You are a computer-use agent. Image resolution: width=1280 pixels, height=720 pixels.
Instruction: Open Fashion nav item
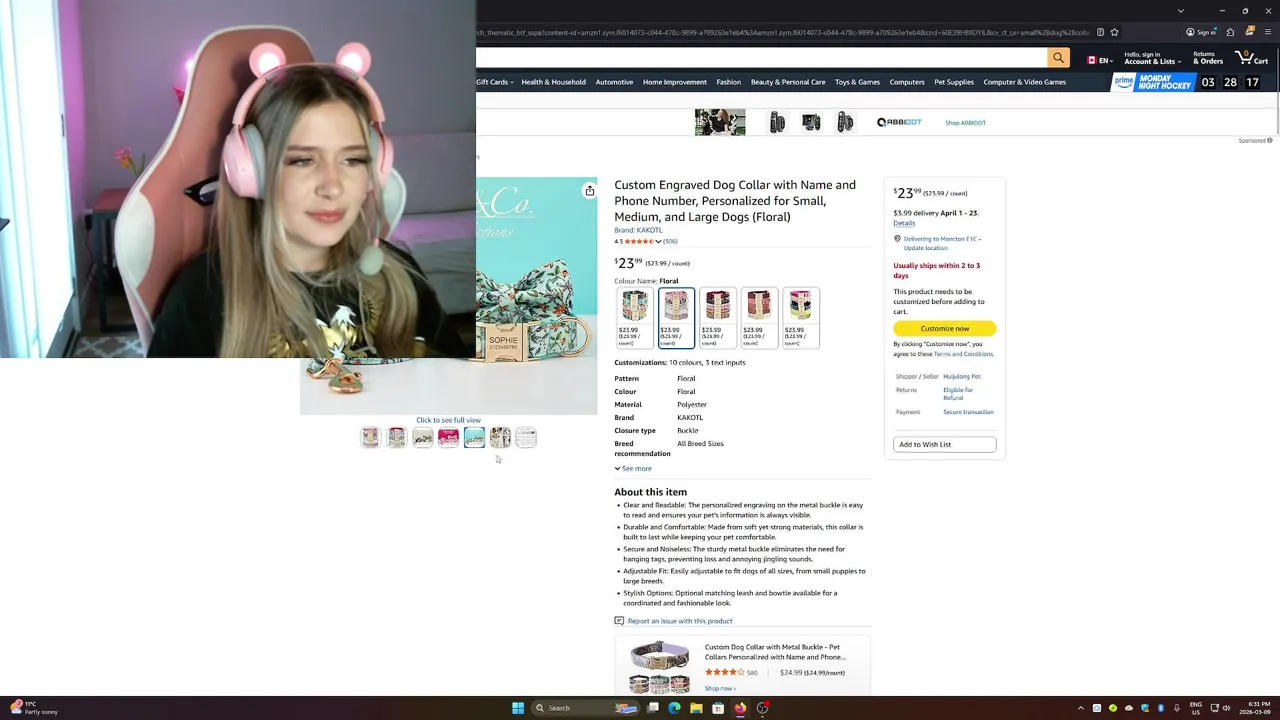[729, 82]
